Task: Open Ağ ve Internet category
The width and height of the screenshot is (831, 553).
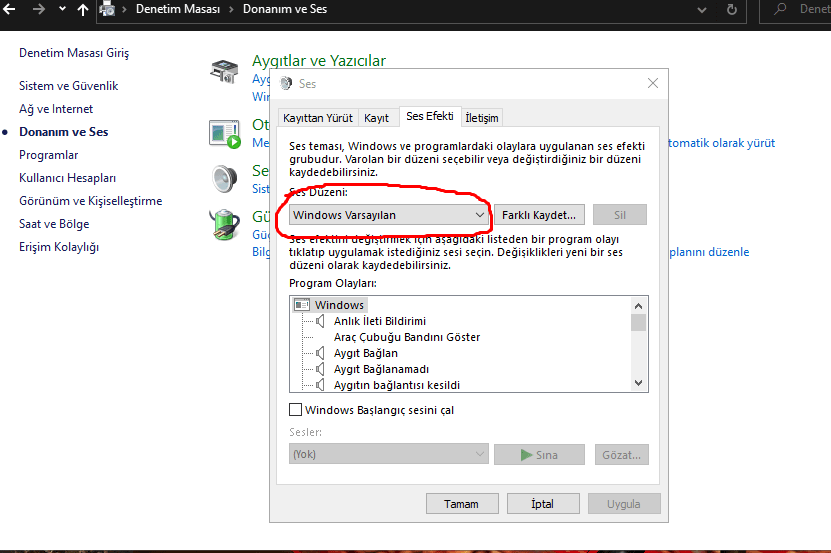Action: point(56,109)
